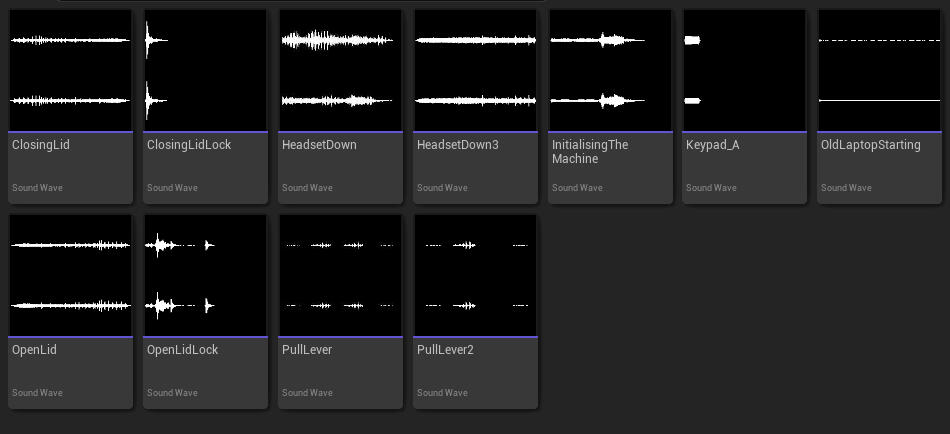Select the HeadsetDown waveform thumbnail

(x=340, y=70)
